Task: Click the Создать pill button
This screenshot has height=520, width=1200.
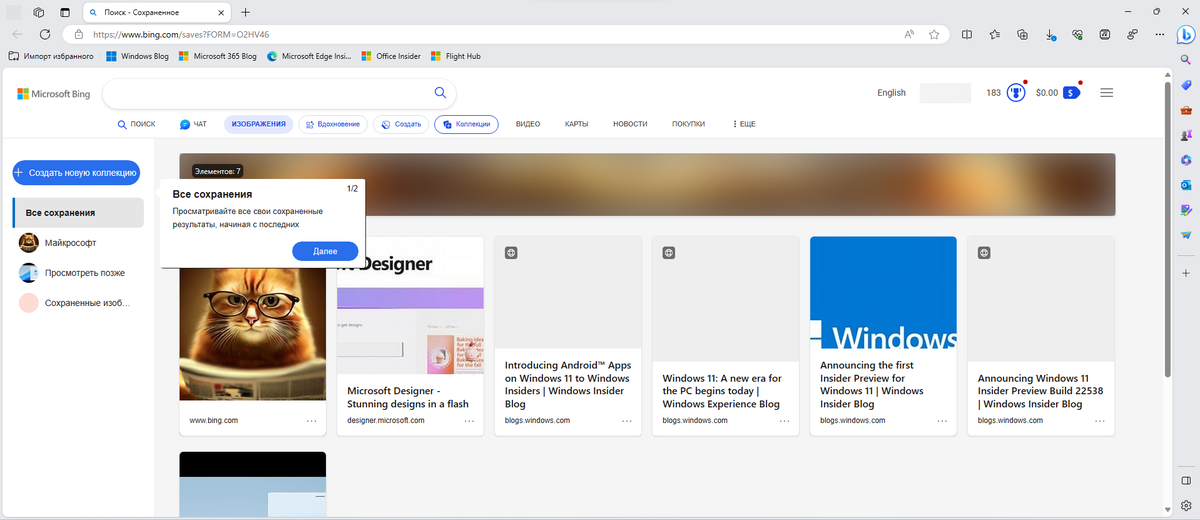Action: tap(401, 124)
